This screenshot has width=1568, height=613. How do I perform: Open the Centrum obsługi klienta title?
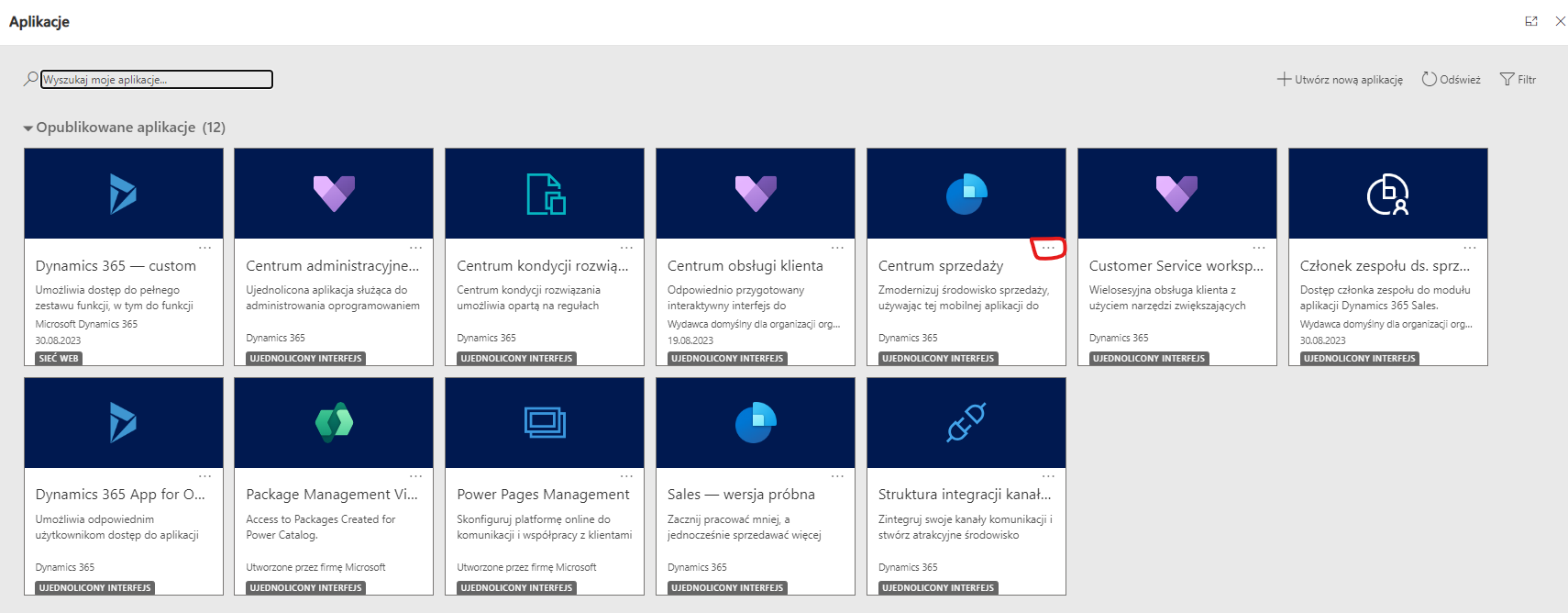(745, 266)
